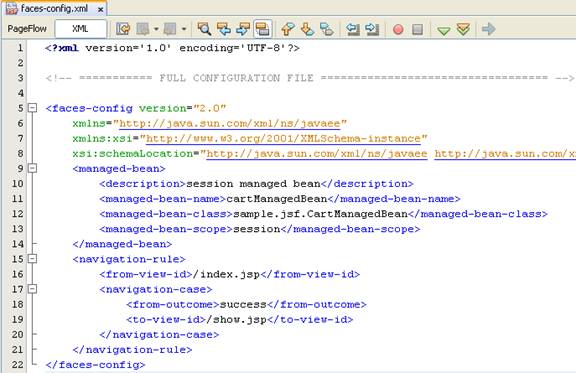Click the closing navigation-case tag
Screen dimensions: 576x373
159,334
